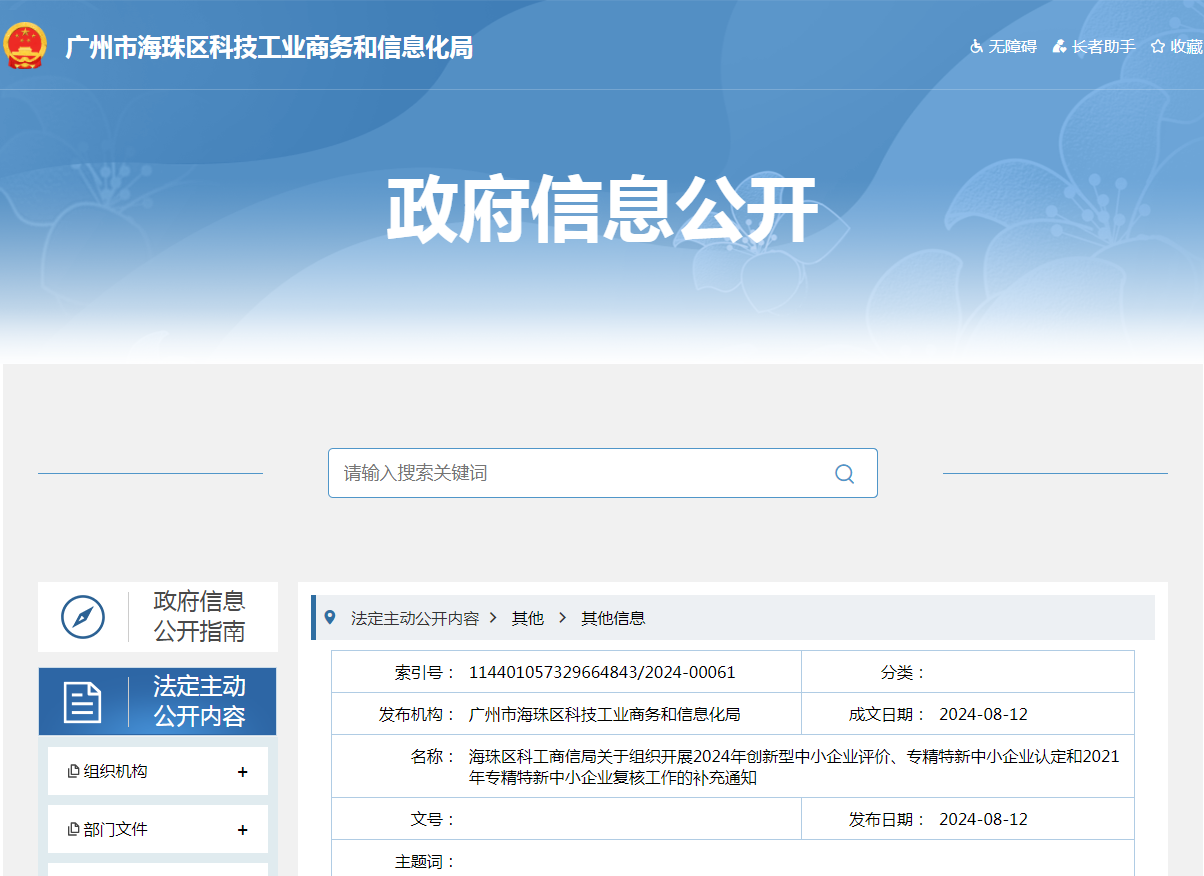Click the national emblem logo

25,46
